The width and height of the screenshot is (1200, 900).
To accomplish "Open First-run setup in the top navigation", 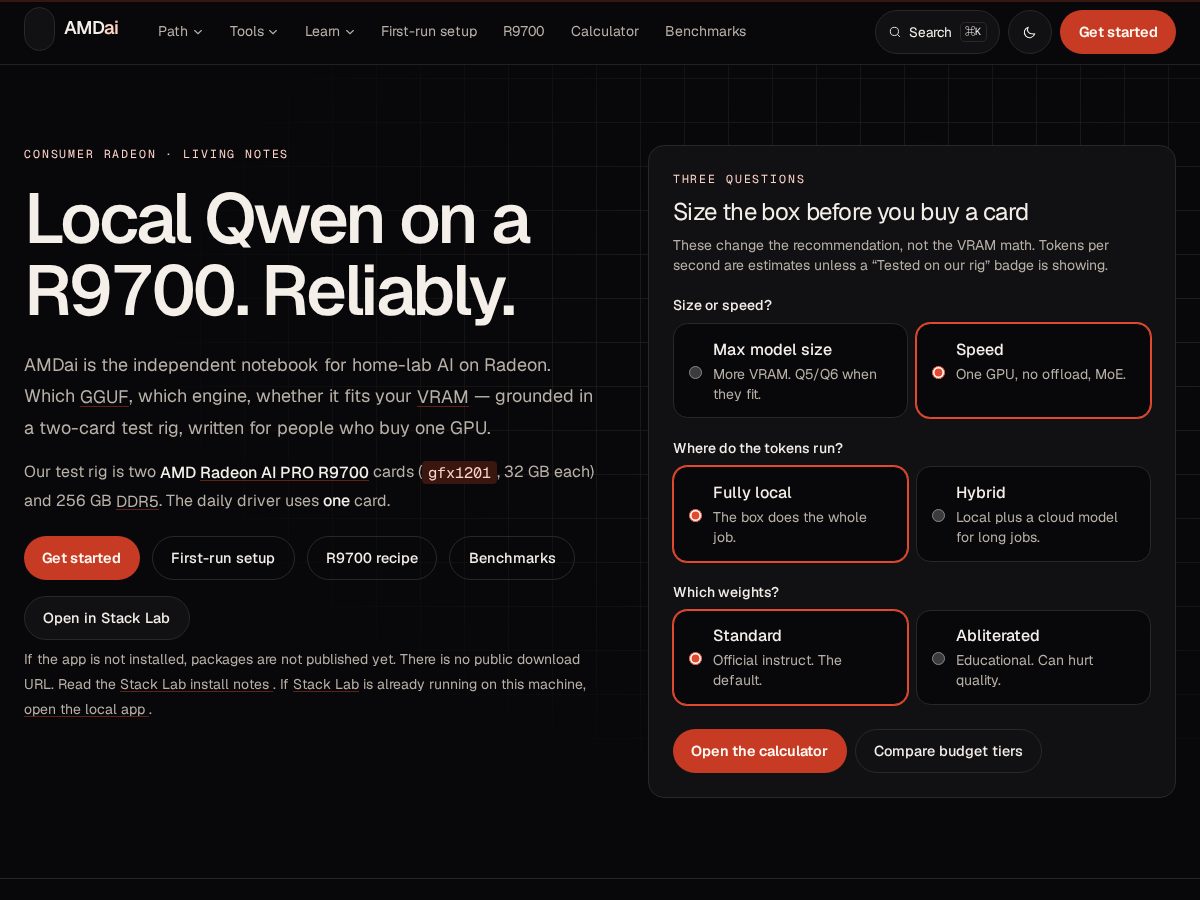I will coord(429,31).
